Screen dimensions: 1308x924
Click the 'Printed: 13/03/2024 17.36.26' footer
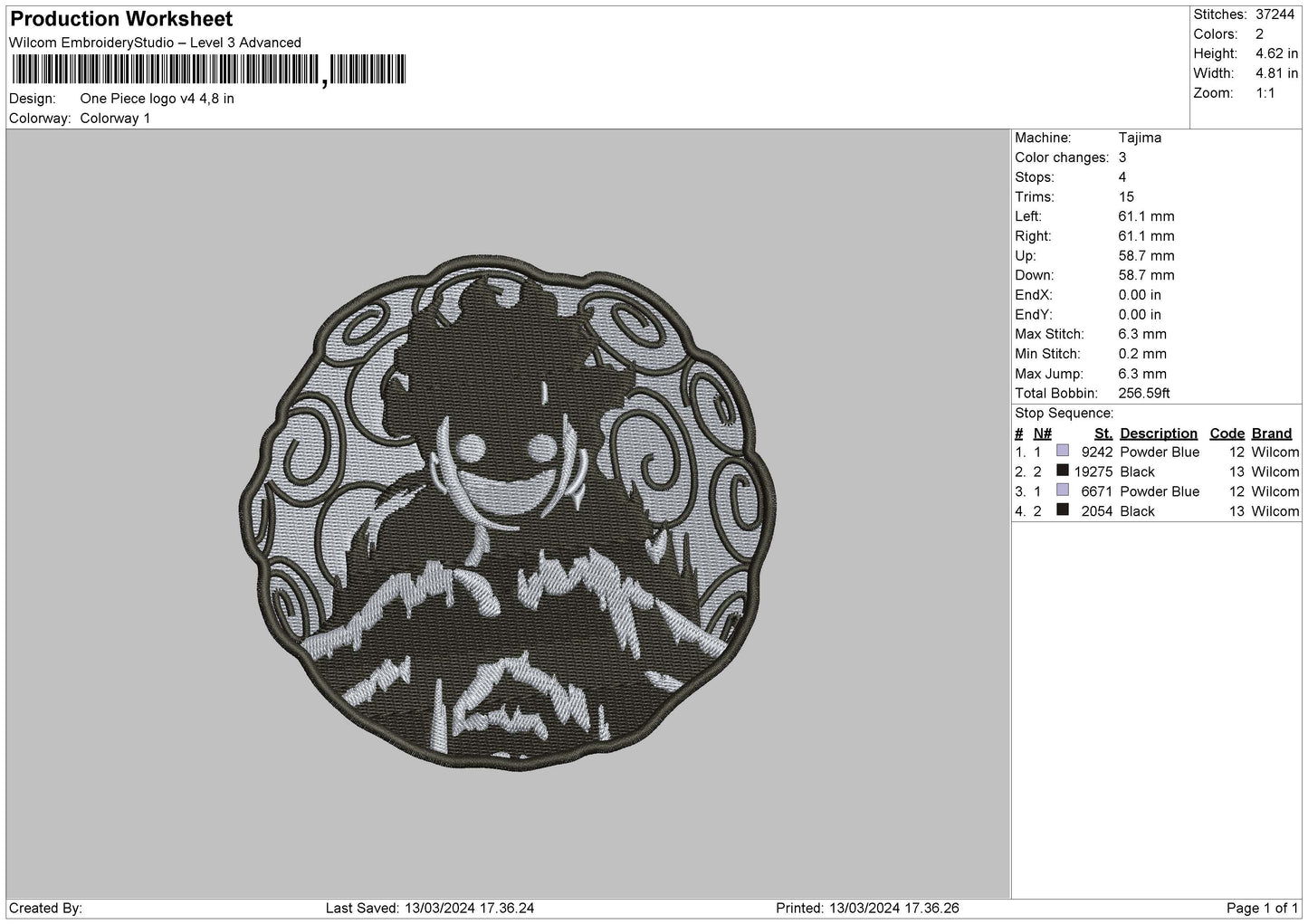coord(868,908)
